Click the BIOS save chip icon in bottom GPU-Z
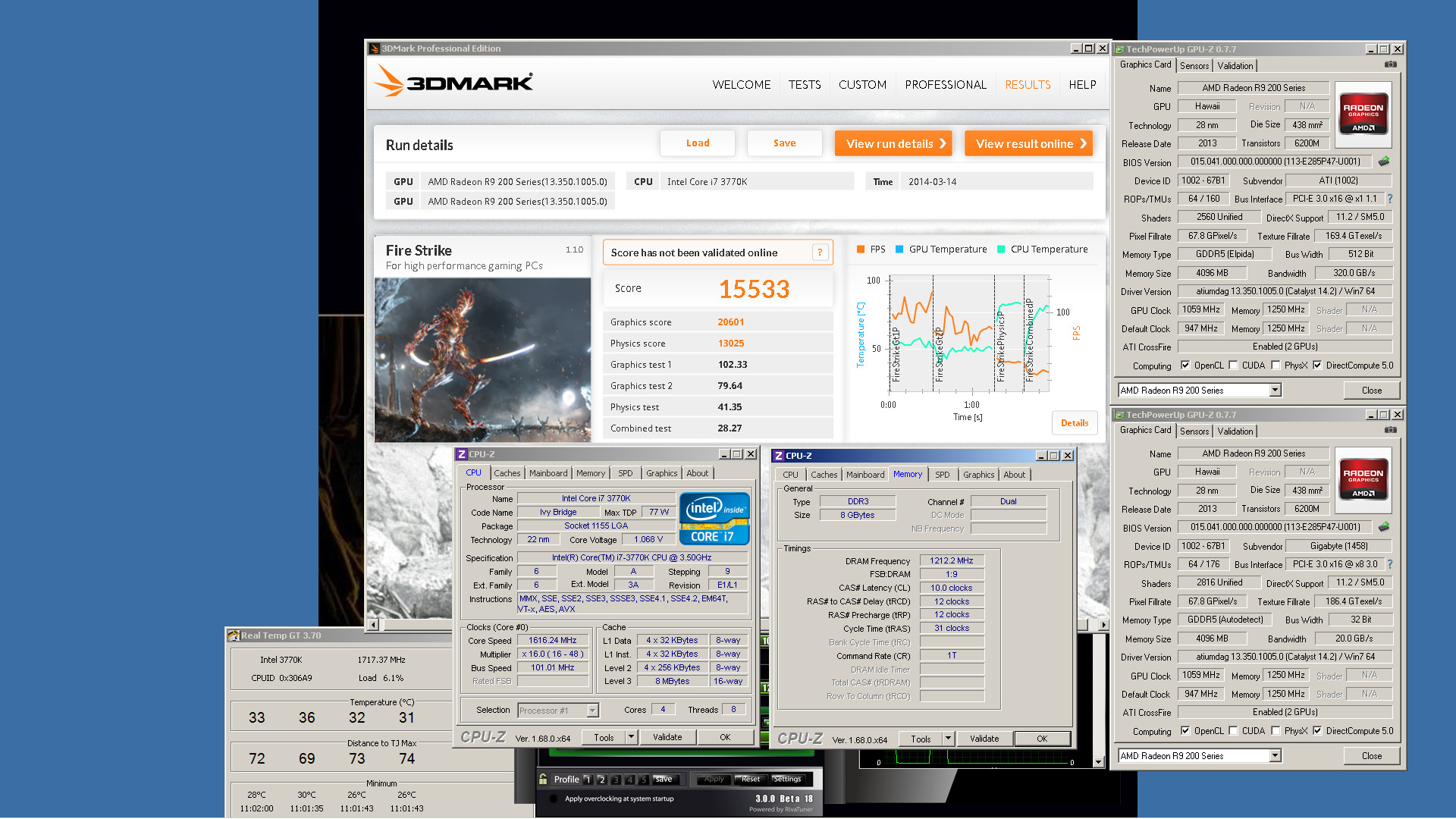Screen dimensions: 1456x819 coord(1384,527)
